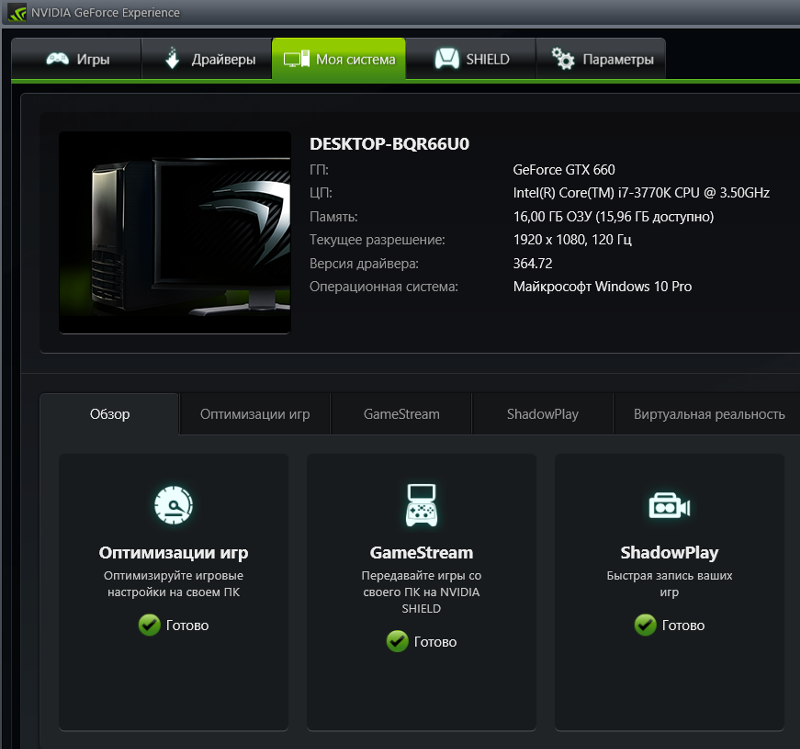Click the NVIDIA logo in the title bar
Viewport: 800px width, 749px height.
[17, 13]
